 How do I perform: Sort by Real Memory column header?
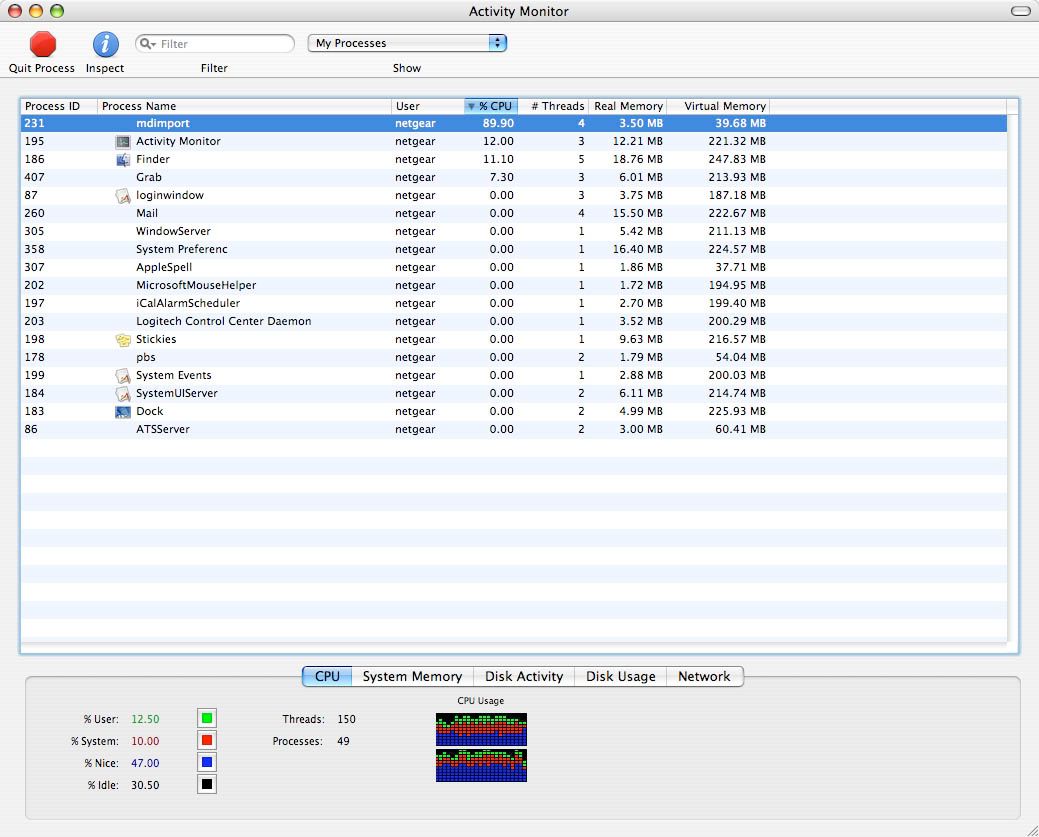pyautogui.click(x=628, y=106)
